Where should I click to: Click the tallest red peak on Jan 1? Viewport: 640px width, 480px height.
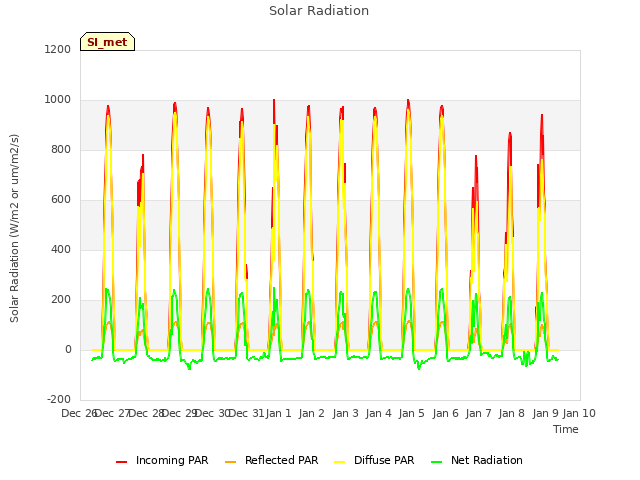[274, 101]
